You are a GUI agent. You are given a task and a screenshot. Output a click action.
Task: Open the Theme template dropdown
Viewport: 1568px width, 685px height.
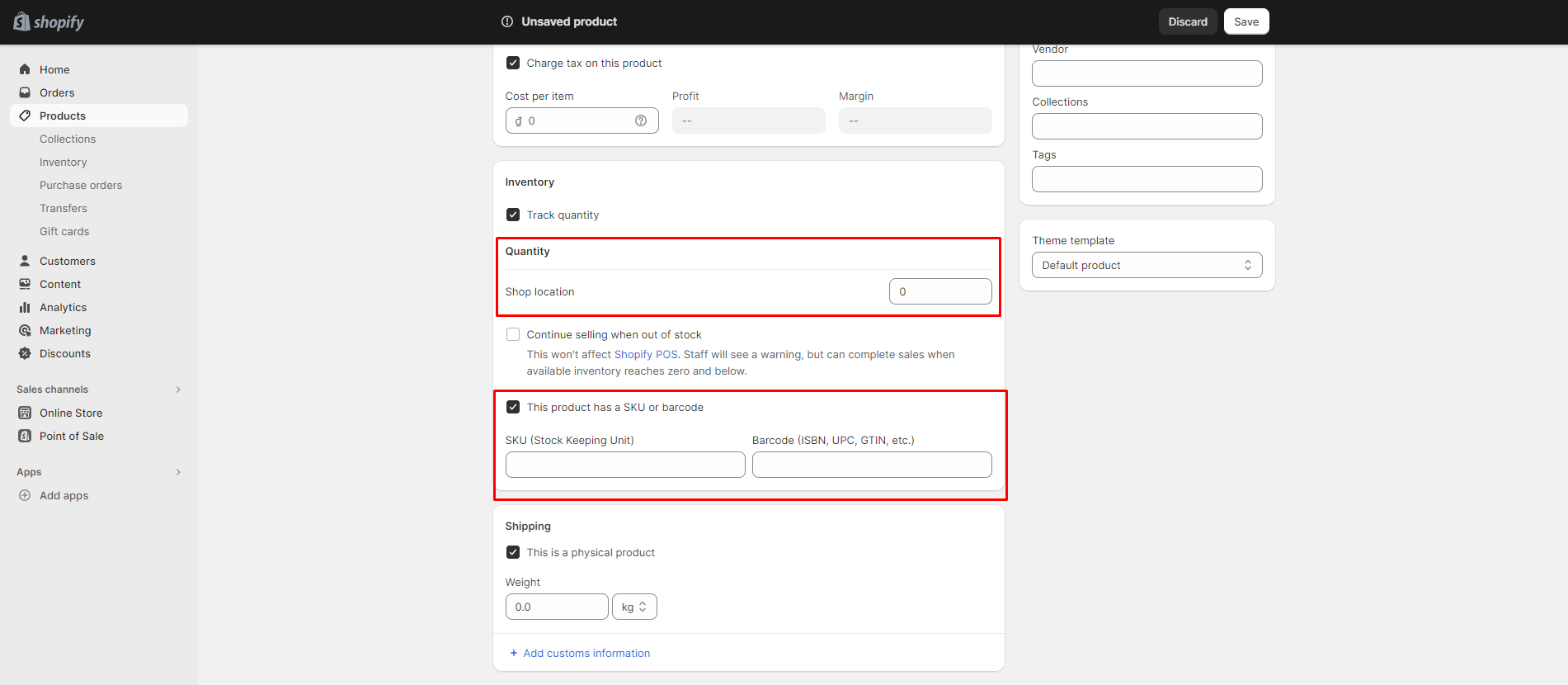[x=1147, y=265]
